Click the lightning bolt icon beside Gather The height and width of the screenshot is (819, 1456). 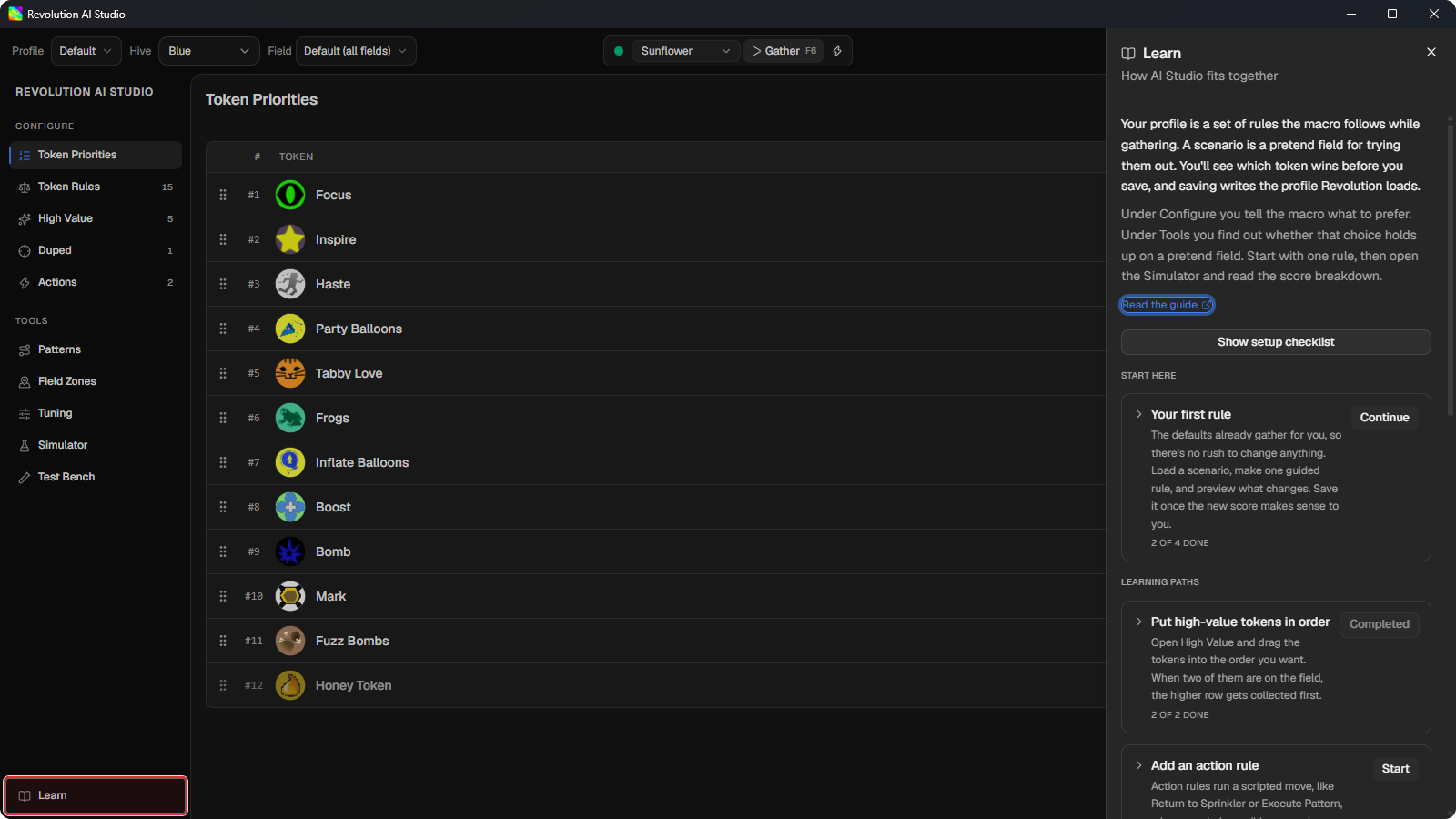[x=837, y=51]
